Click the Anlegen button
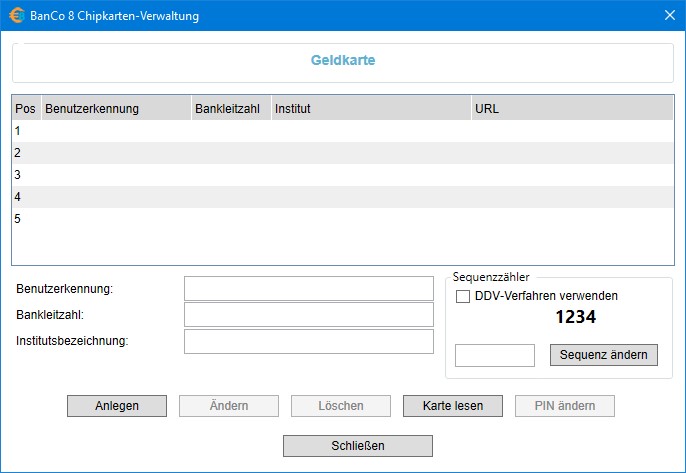The width and height of the screenshot is (686, 473). coord(117,406)
